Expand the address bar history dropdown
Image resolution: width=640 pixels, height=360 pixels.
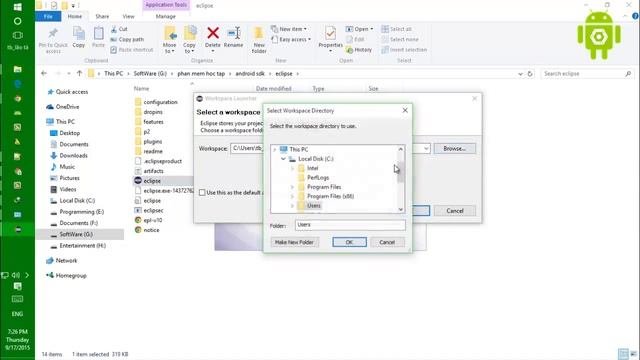(x=520, y=74)
